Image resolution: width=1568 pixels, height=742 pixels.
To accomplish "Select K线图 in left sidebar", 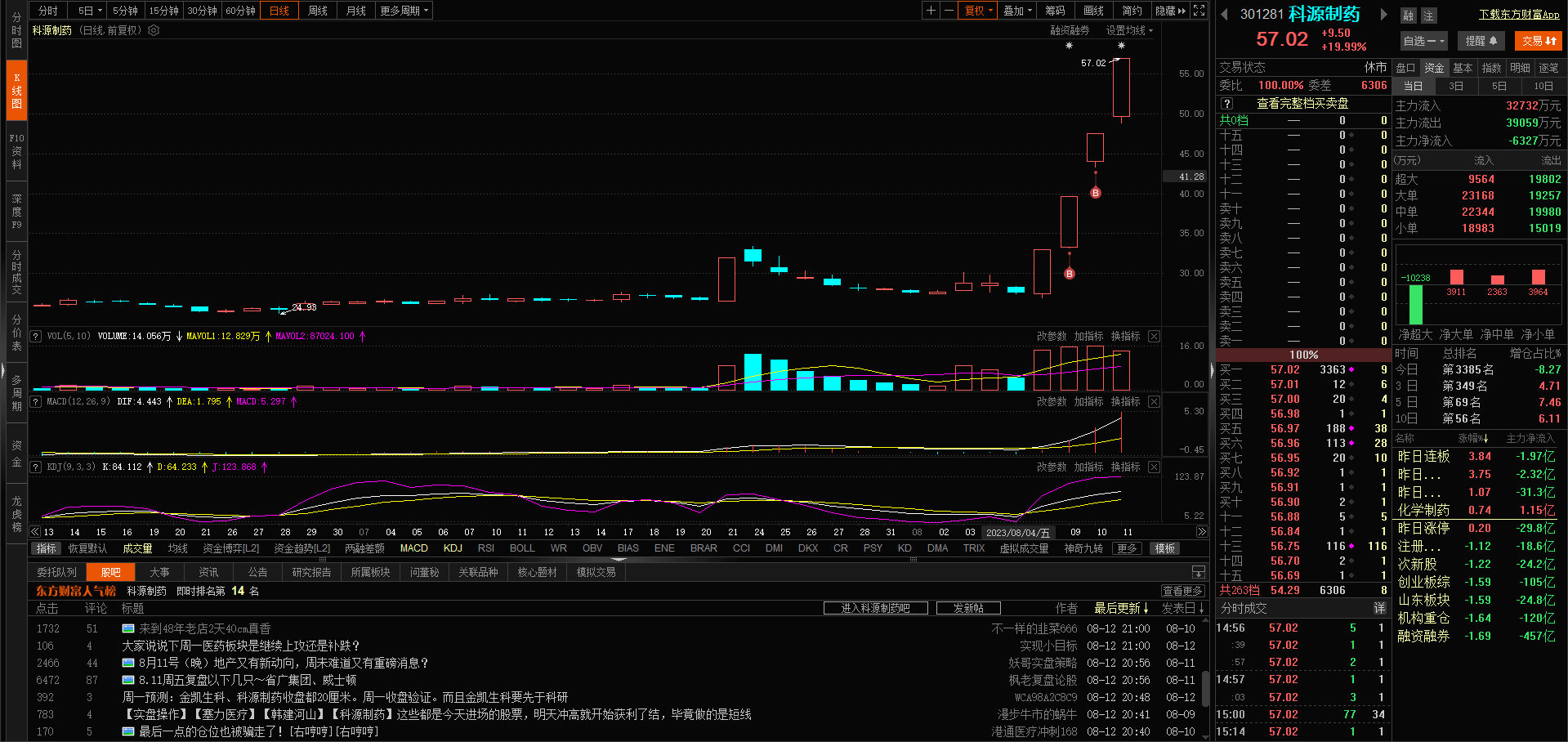I will [x=16, y=91].
